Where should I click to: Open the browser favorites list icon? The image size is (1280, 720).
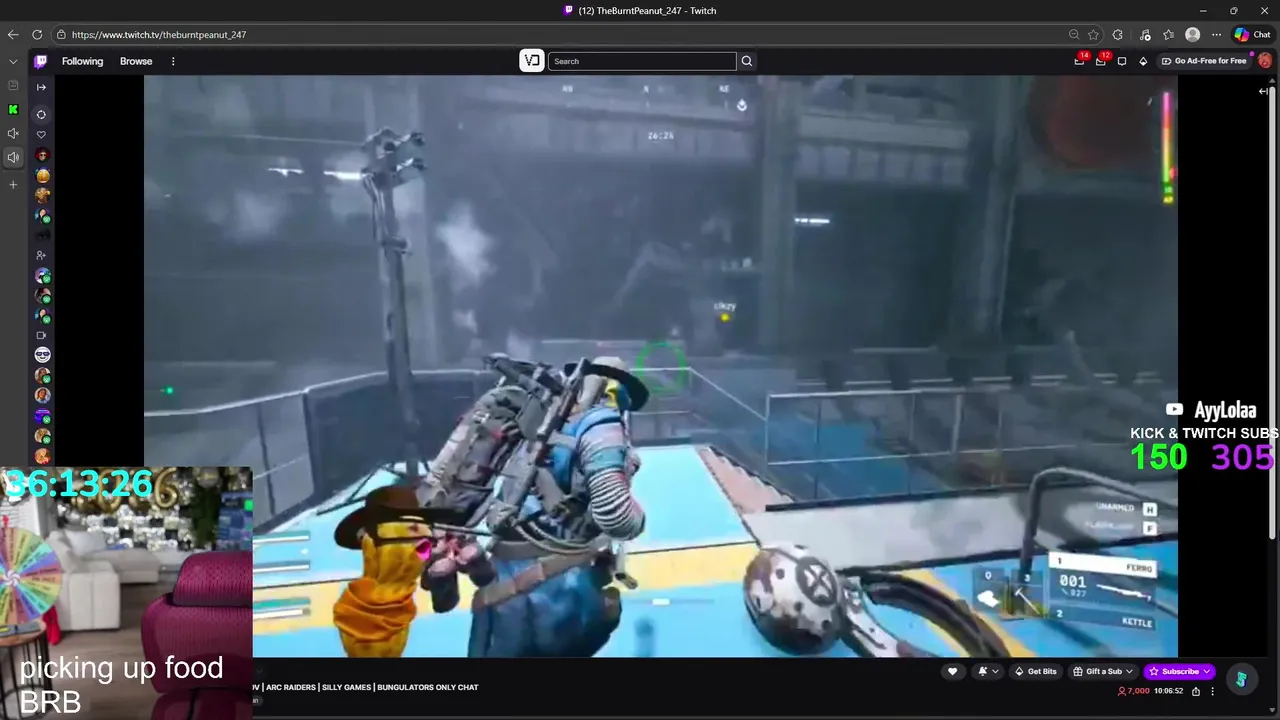coord(1168,34)
